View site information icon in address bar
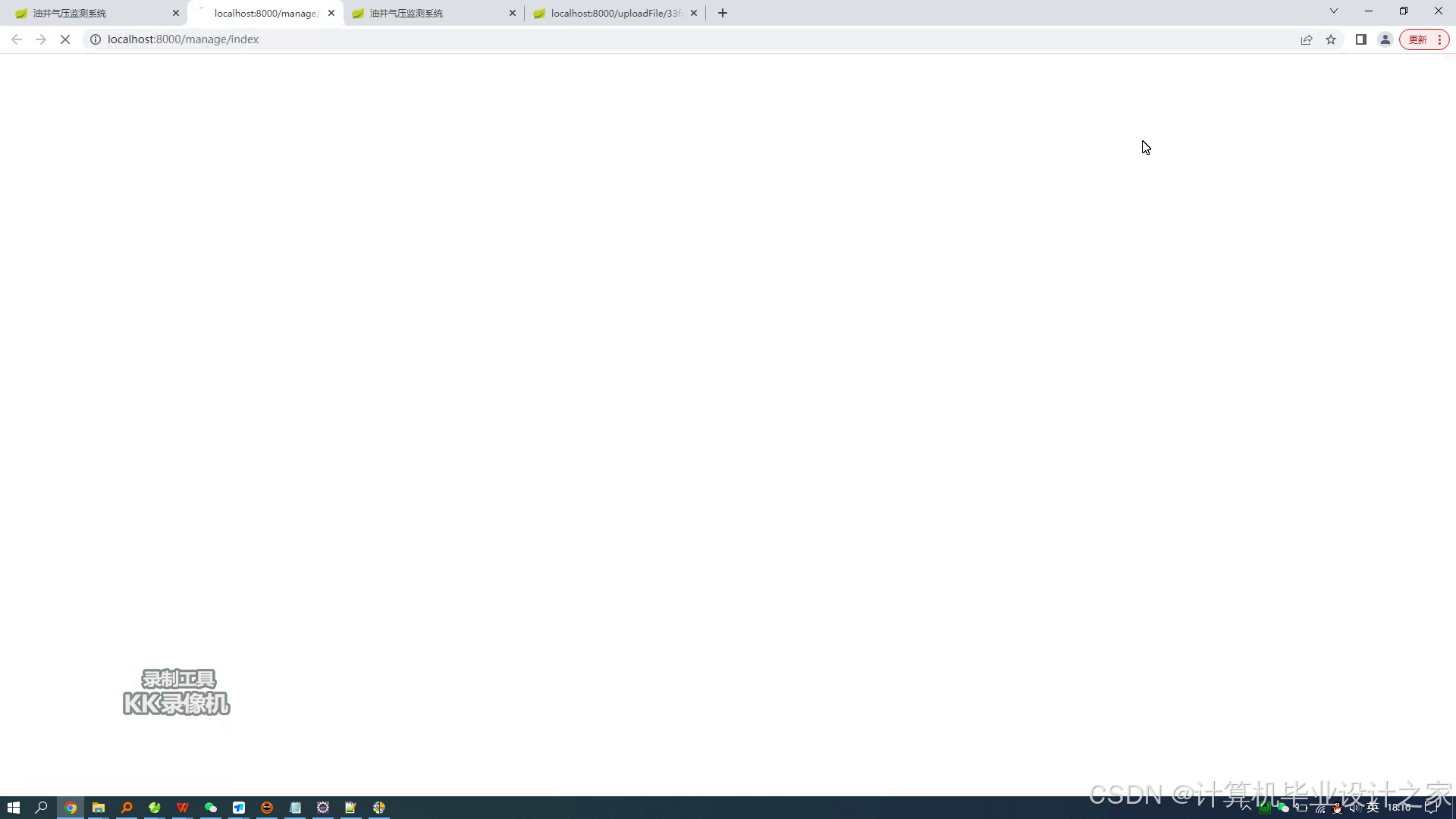Viewport: 1456px width, 819px height. (x=96, y=39)
